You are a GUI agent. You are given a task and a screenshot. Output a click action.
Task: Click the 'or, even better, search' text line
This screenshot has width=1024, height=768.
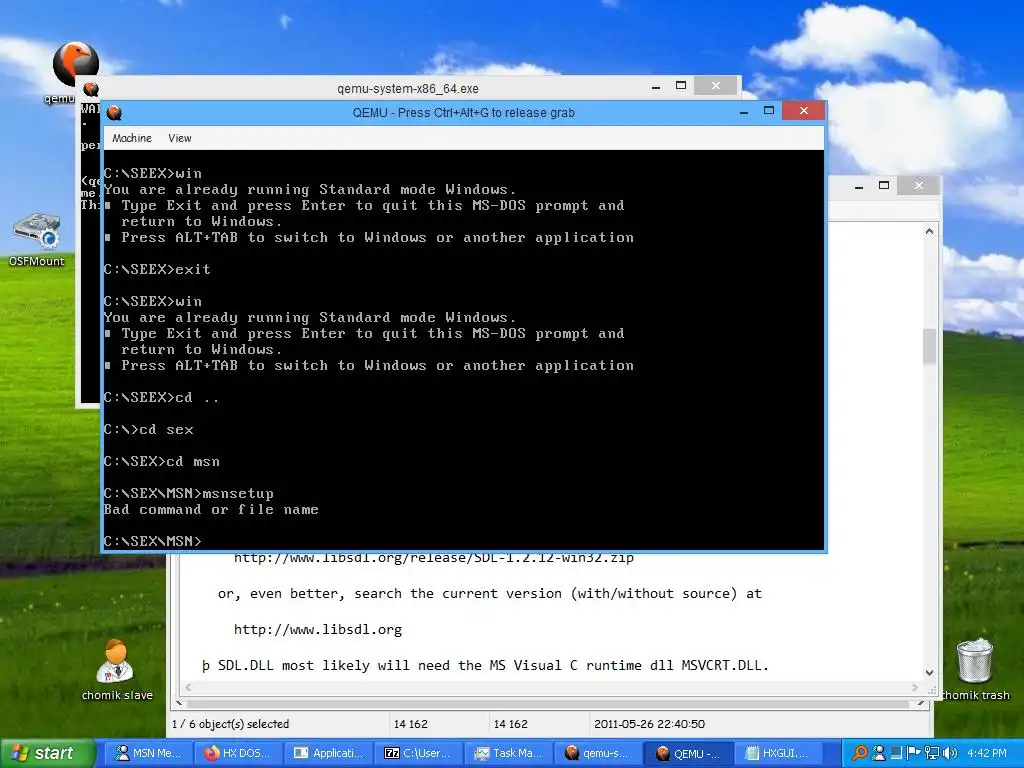(490, 594)
